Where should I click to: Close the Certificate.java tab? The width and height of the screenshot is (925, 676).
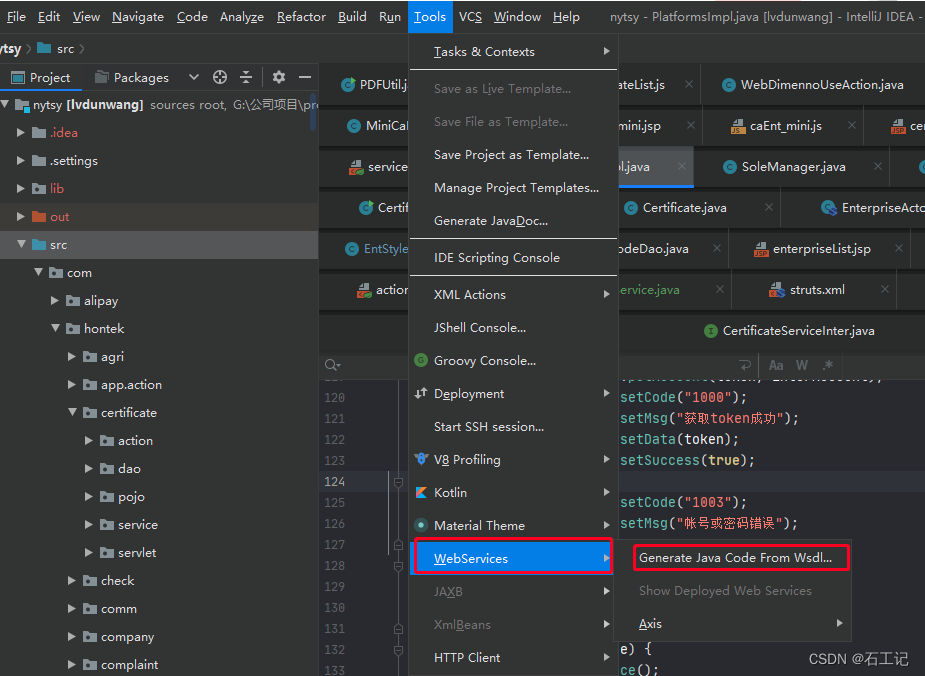click(x=769, y=207)
